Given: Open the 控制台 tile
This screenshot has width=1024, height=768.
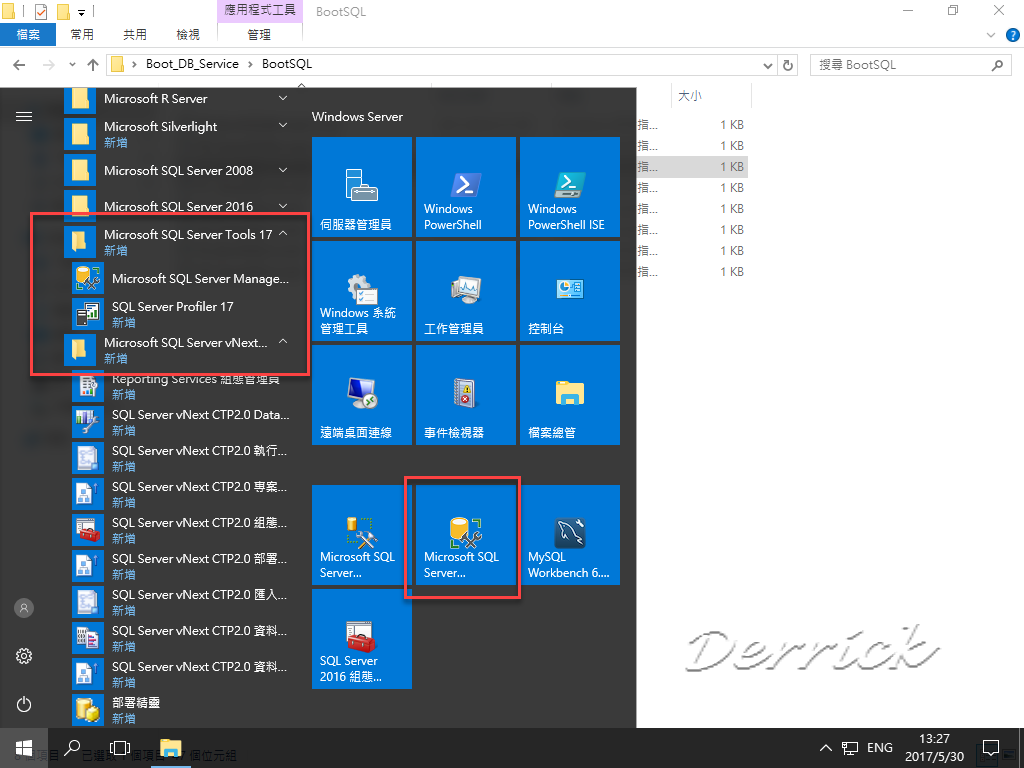Looking at the screenshot, I should (x=569, y=291).
